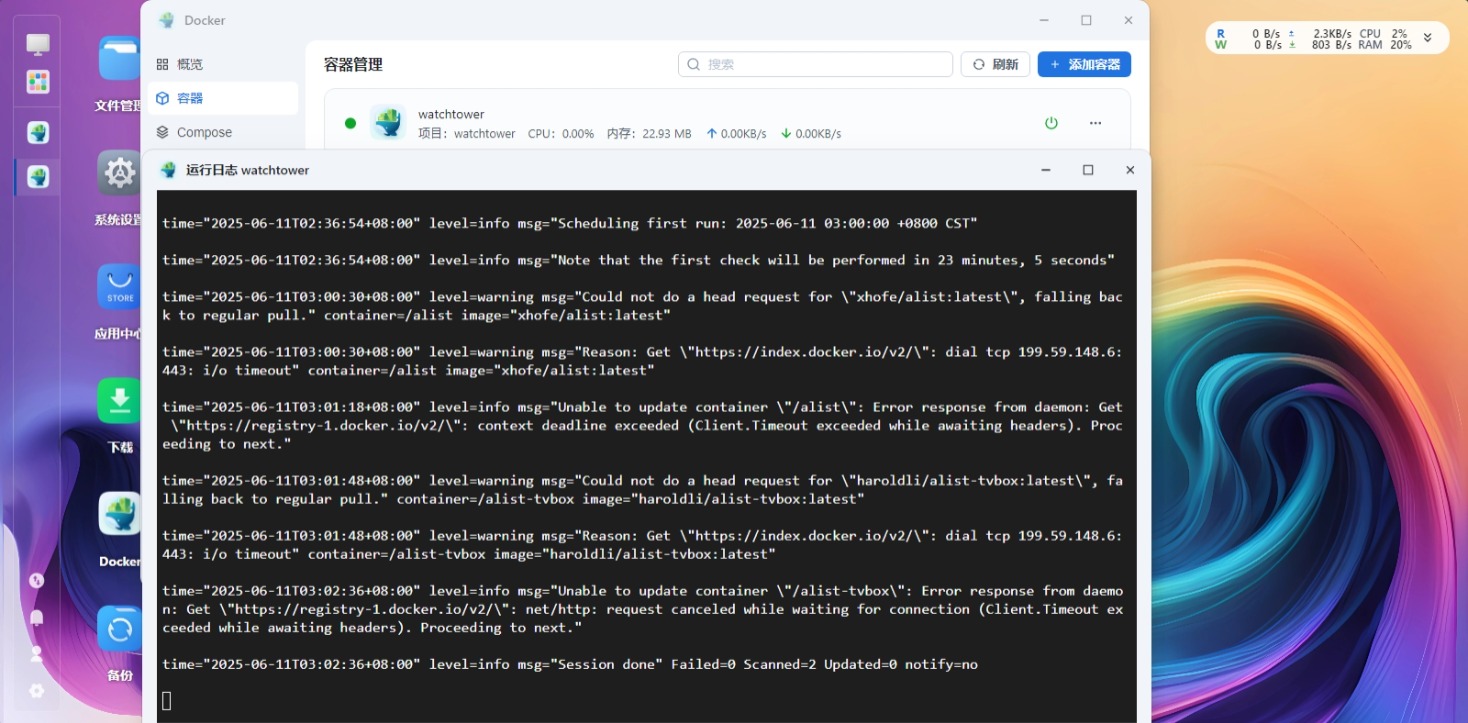Open the watchtower container three-dot menu
This screenshot has width=1468, height=723.
tap(1095, 123)
